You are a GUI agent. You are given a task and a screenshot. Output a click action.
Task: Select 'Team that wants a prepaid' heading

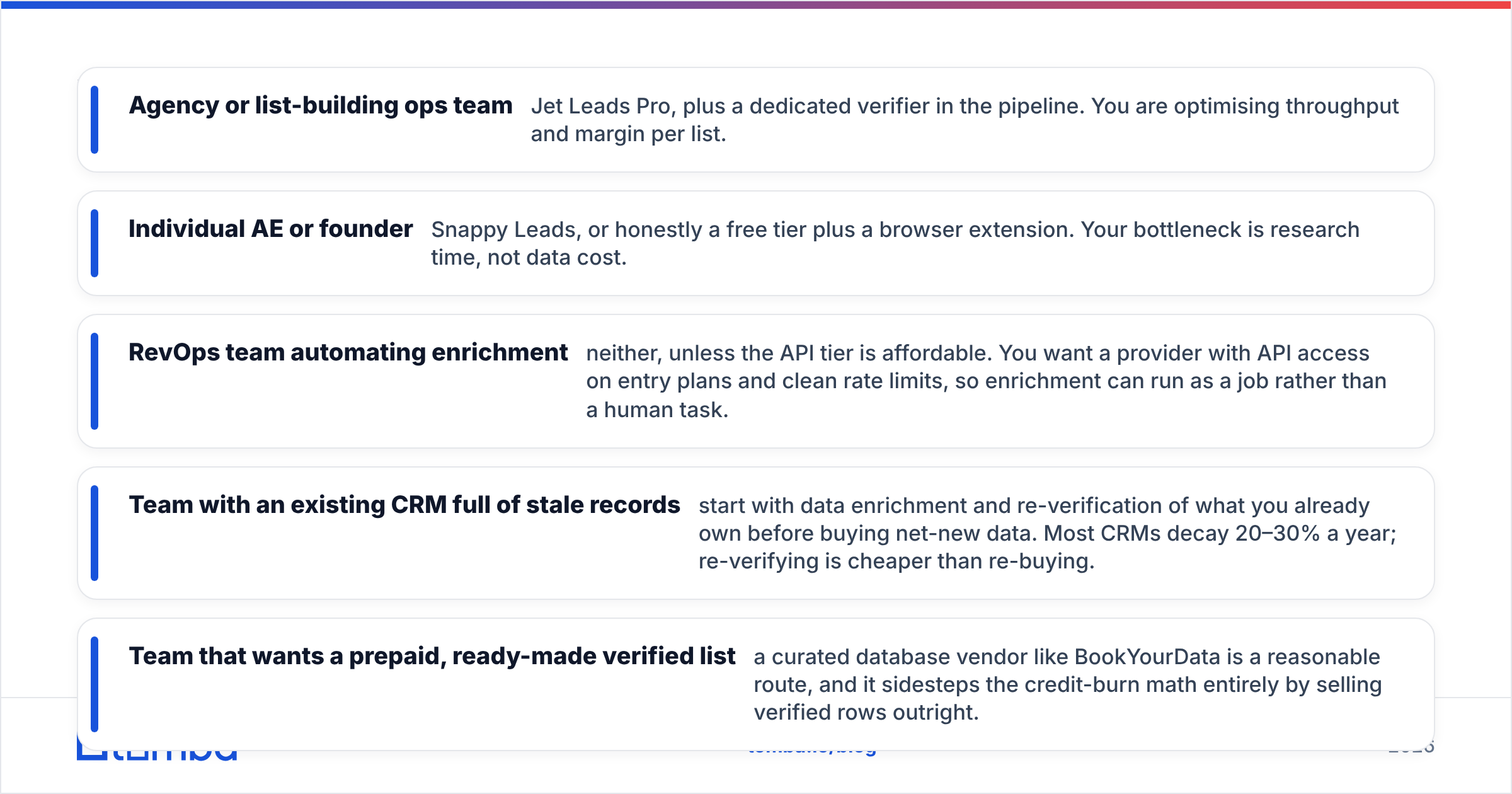(432, 656)
